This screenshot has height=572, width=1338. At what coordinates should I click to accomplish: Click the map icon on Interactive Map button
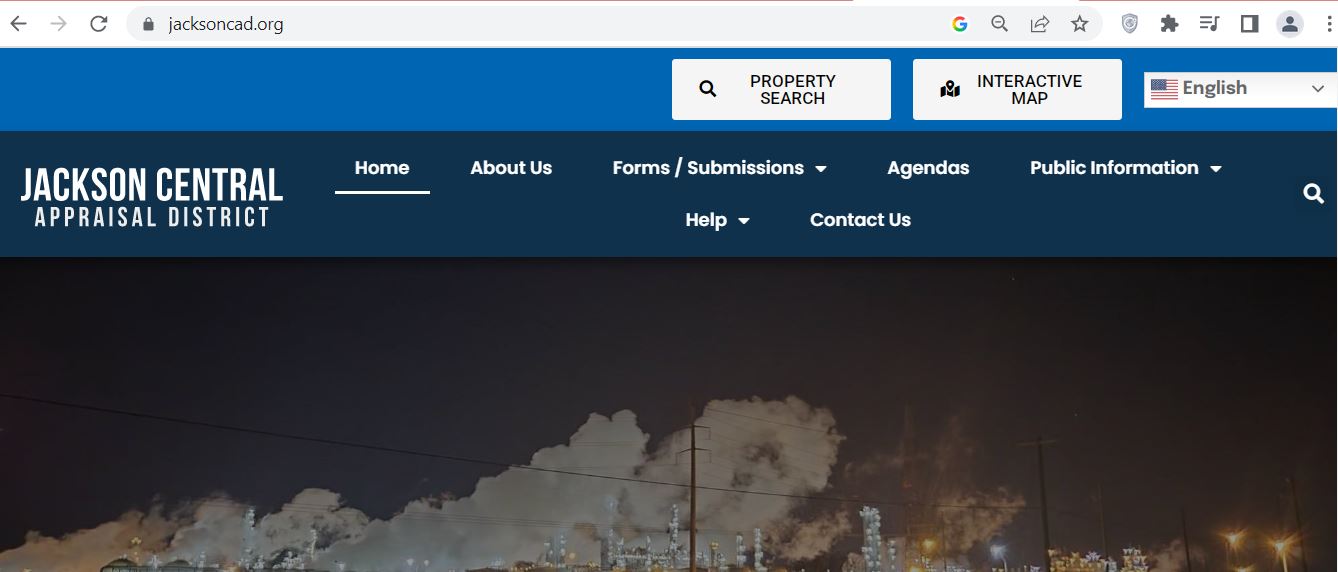950,89
